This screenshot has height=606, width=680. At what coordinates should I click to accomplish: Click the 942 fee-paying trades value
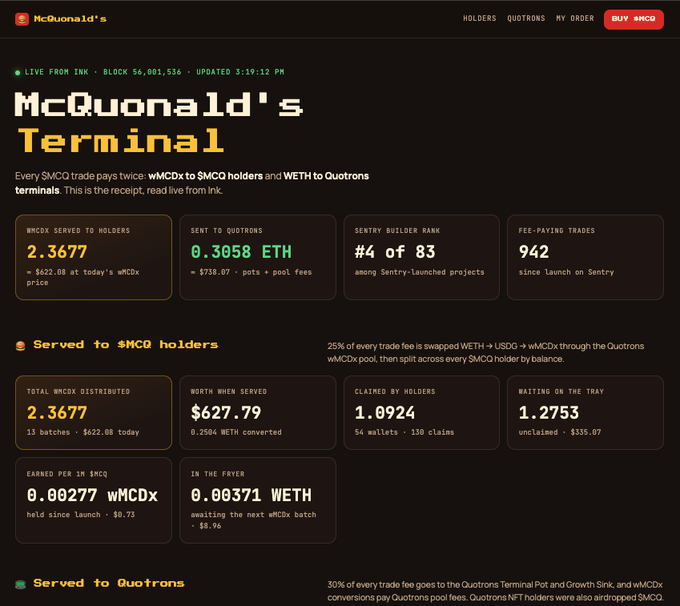pyautogui.click(x=534, y=252)
